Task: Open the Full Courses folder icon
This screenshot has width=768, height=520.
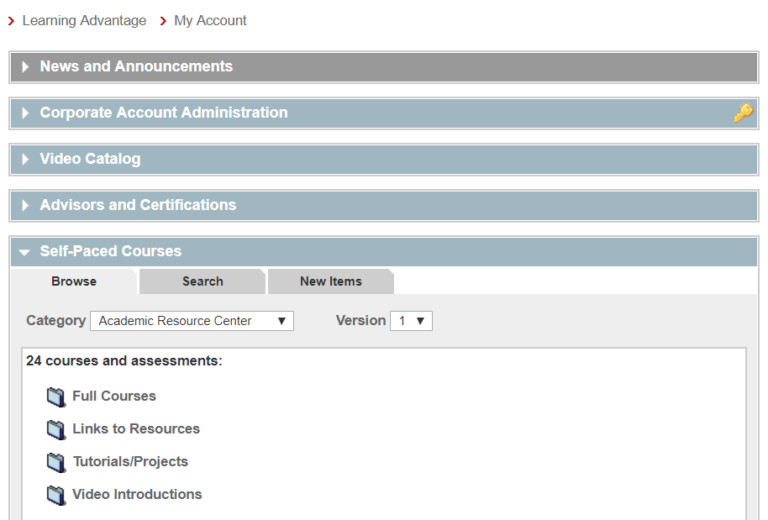Action: coord(56,397)
